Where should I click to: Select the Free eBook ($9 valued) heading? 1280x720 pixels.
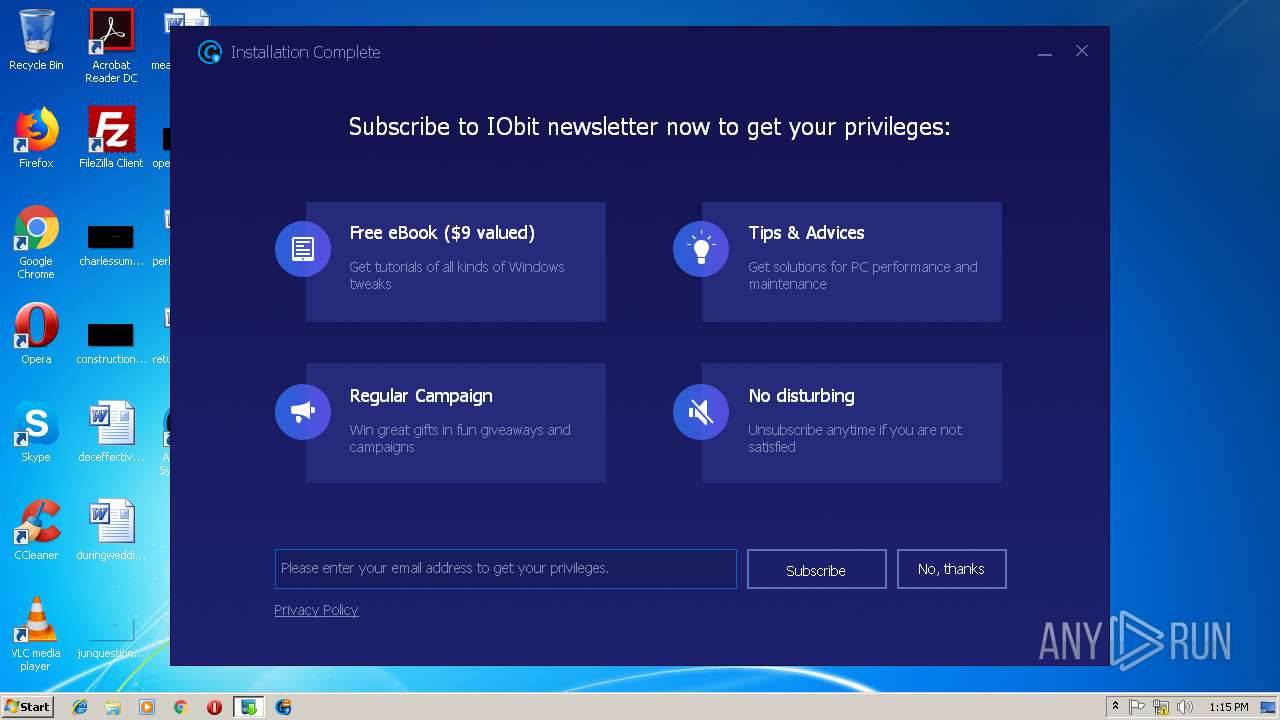(x=442, y=233)
